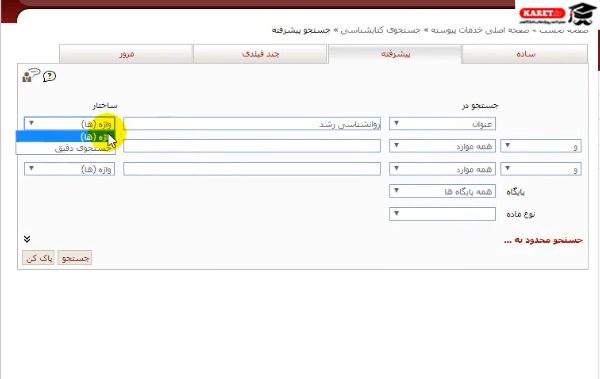Go to the مرور (browse) tab
The height and width of the screenshot is (379, 600).
click(126, 54)
